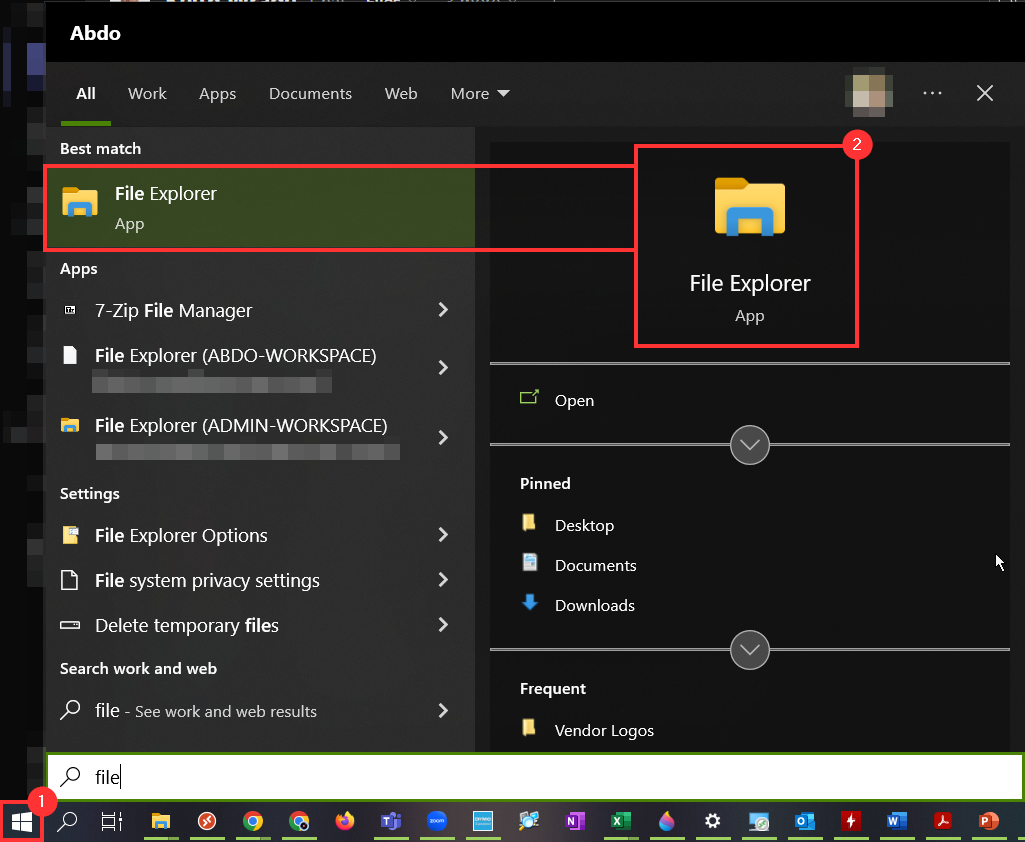Click the user account avatar picture
Viewport: 1025px width, 842px height.
[869, 92]
